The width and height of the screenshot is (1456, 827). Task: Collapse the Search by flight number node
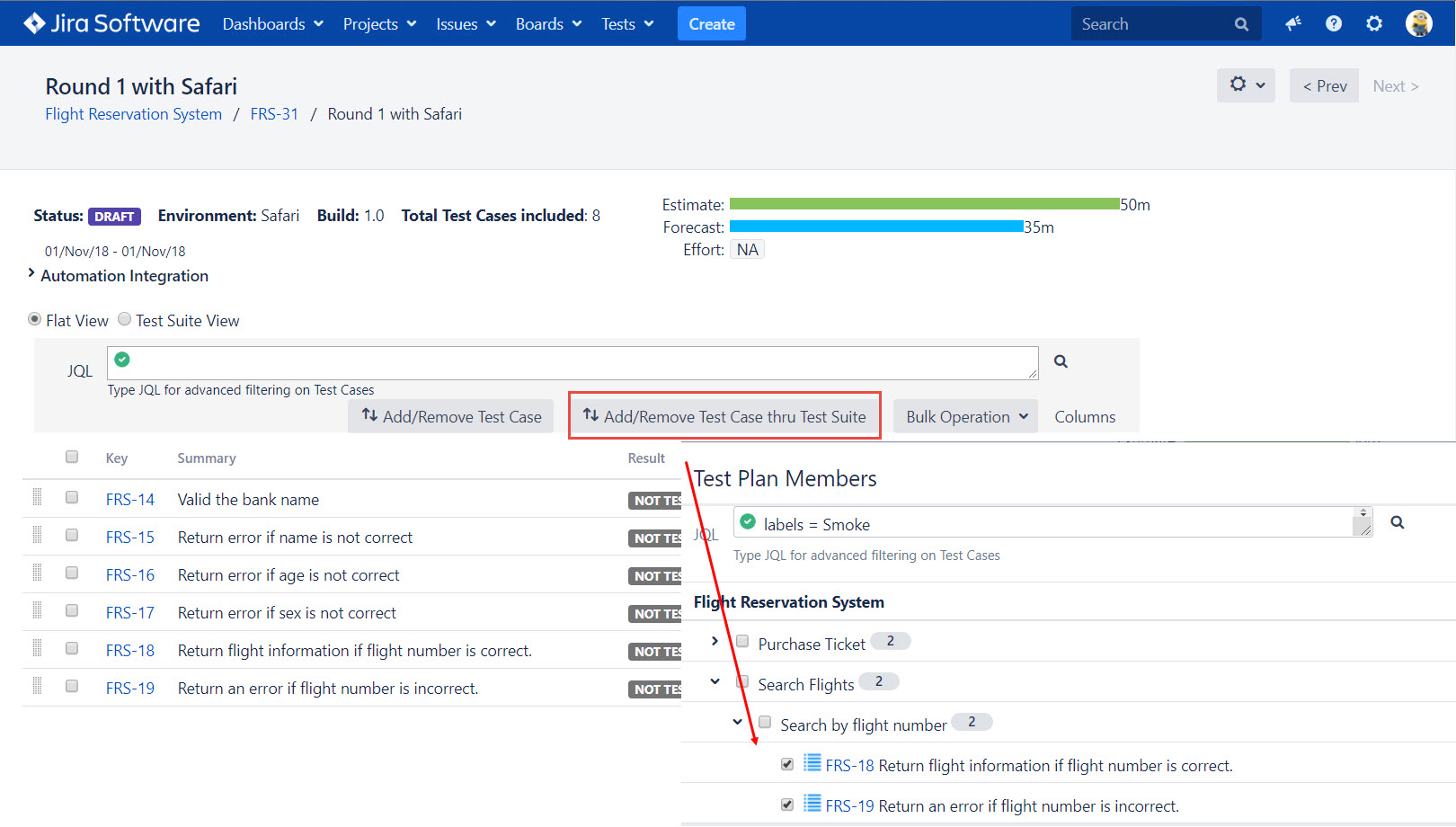(737, 722)
